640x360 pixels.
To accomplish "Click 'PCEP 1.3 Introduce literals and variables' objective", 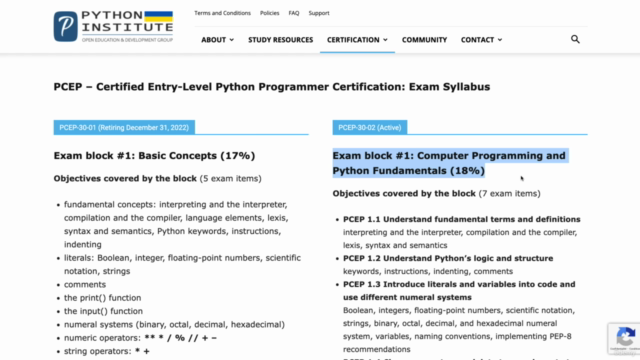I will click(x=459, y=291).
